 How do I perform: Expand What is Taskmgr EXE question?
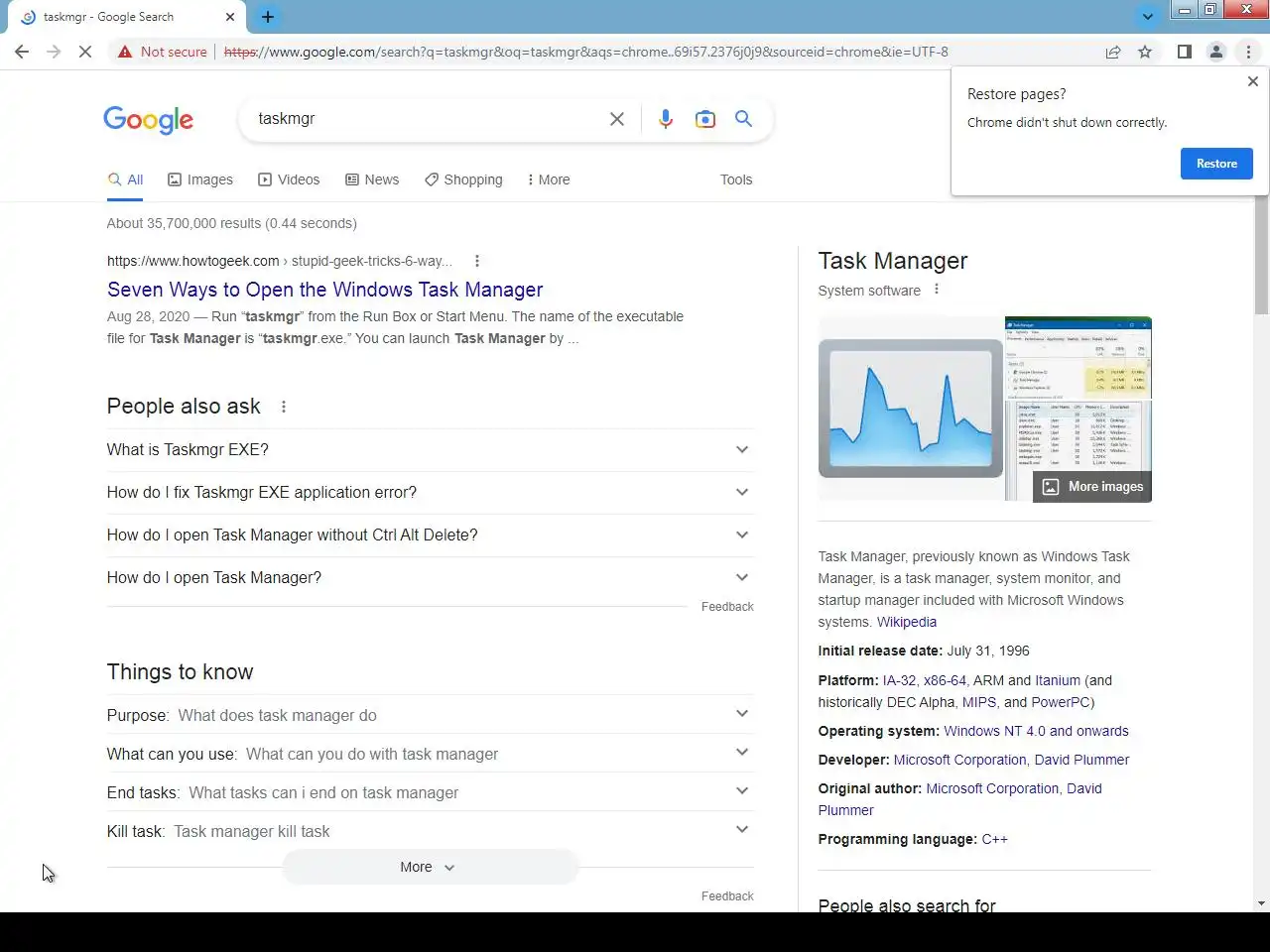pos(431,449)
